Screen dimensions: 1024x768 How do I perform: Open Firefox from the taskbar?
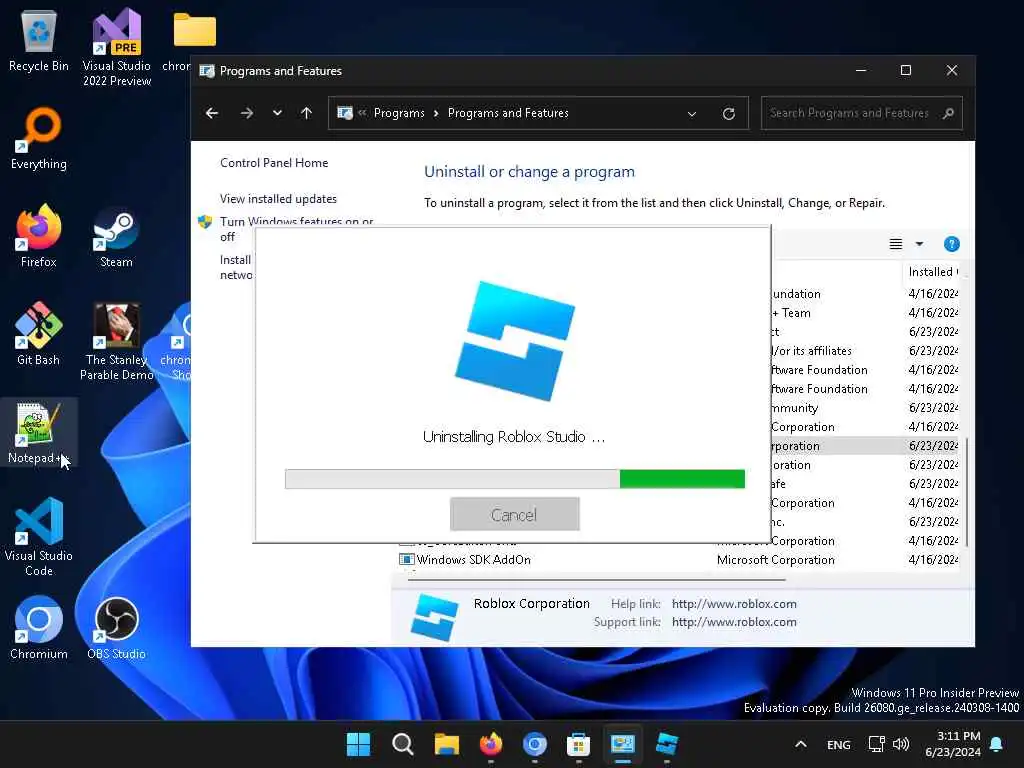[x=490, y=744]
